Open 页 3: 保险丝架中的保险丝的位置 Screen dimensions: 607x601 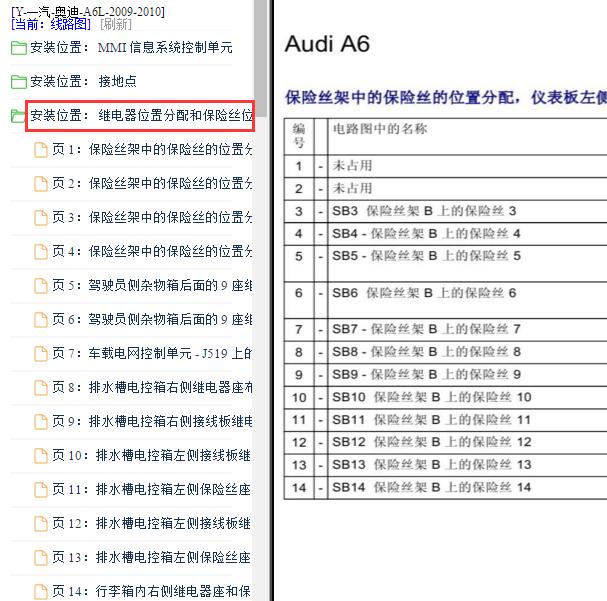click(x=152, y=217)
